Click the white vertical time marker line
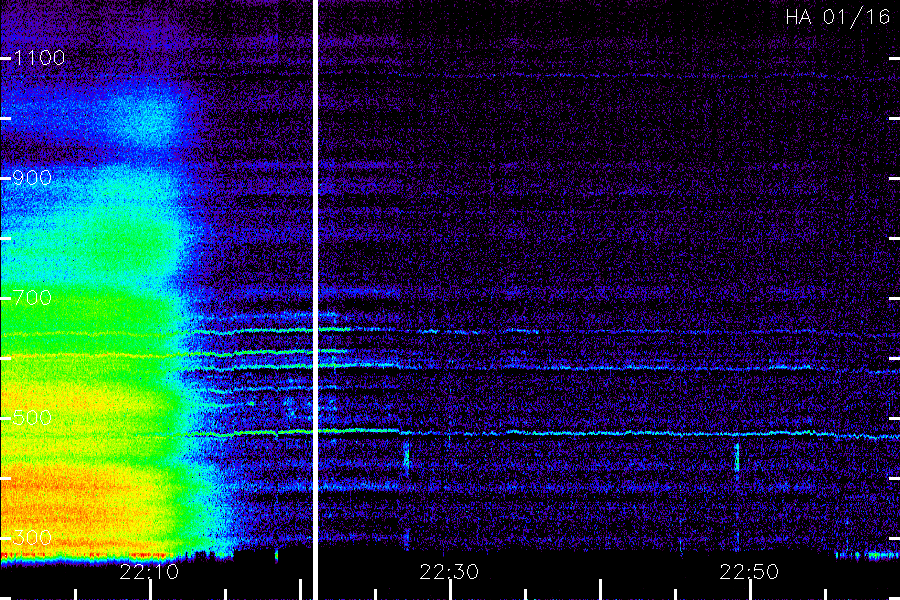Screen dimensions: 900x600 [315, 300]
